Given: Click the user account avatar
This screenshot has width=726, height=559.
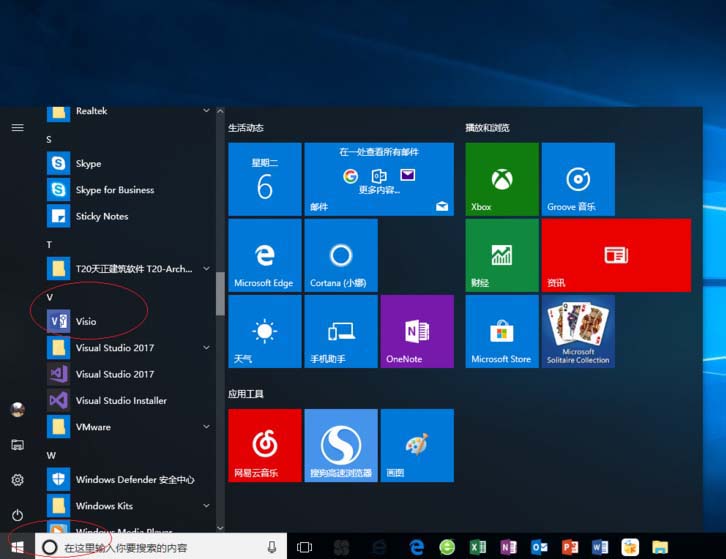Looking at the screenshot, I should (x=18, y=409).
